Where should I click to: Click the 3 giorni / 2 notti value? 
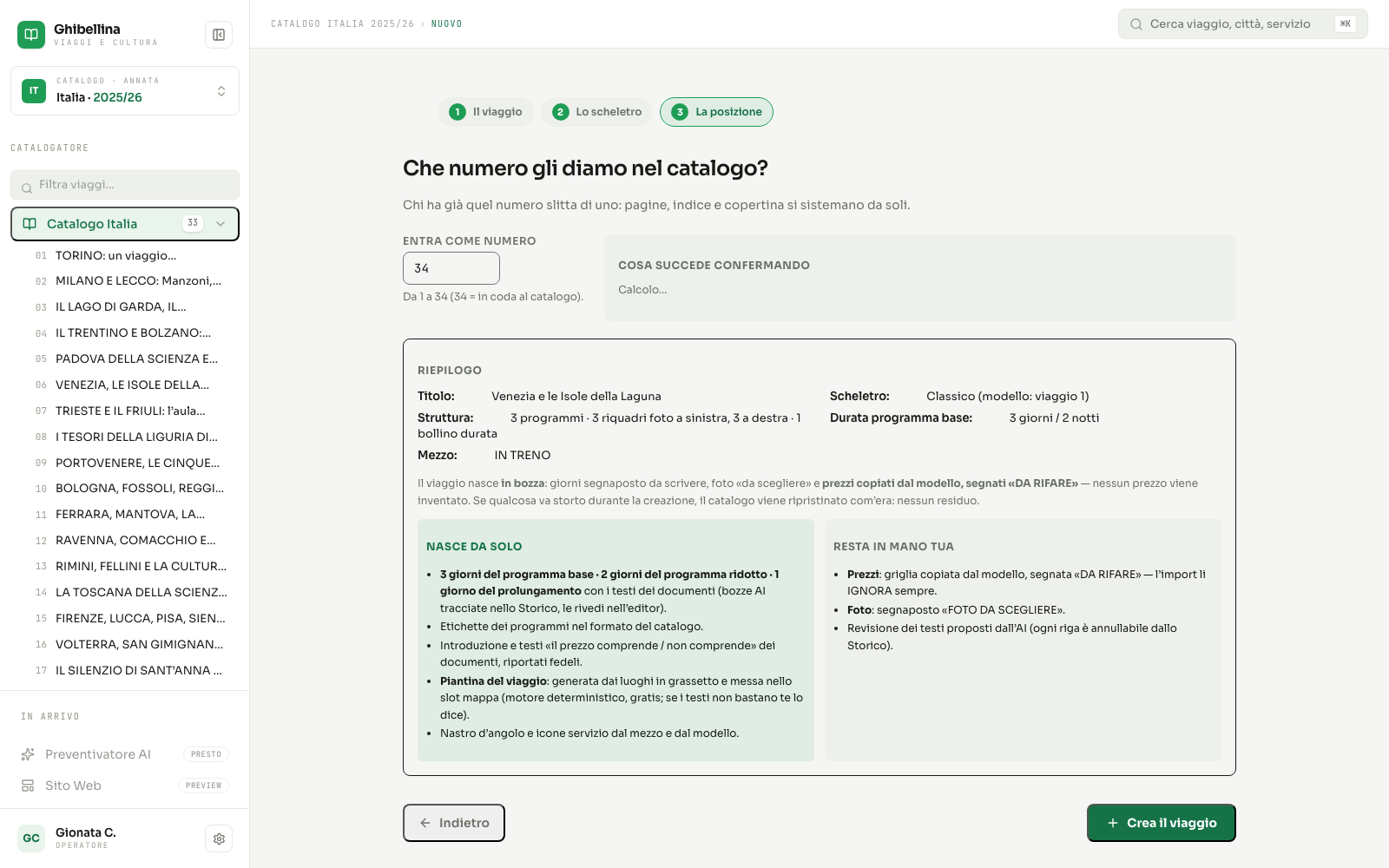(1054, 418)
